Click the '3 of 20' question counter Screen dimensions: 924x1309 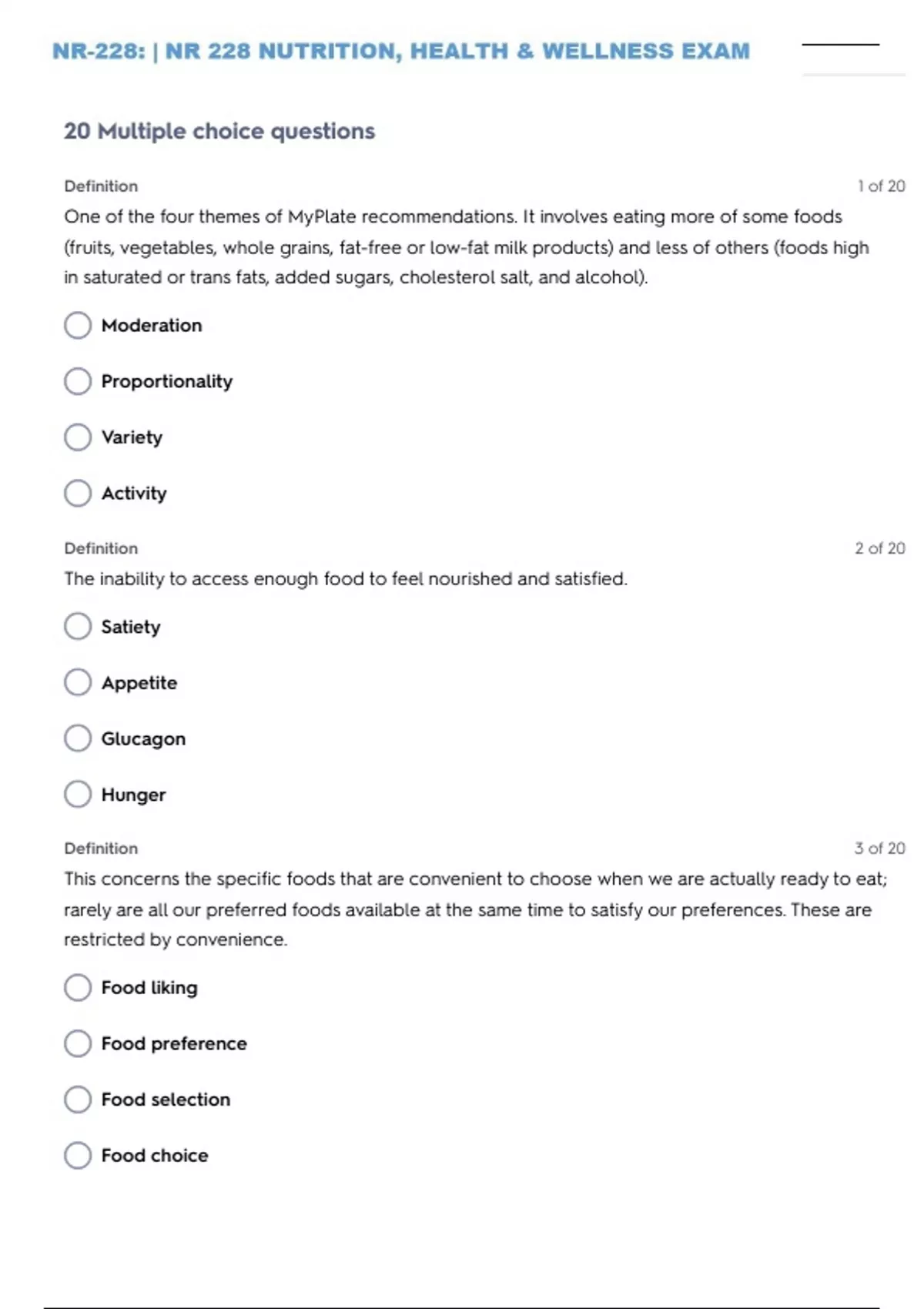[879, 849]
